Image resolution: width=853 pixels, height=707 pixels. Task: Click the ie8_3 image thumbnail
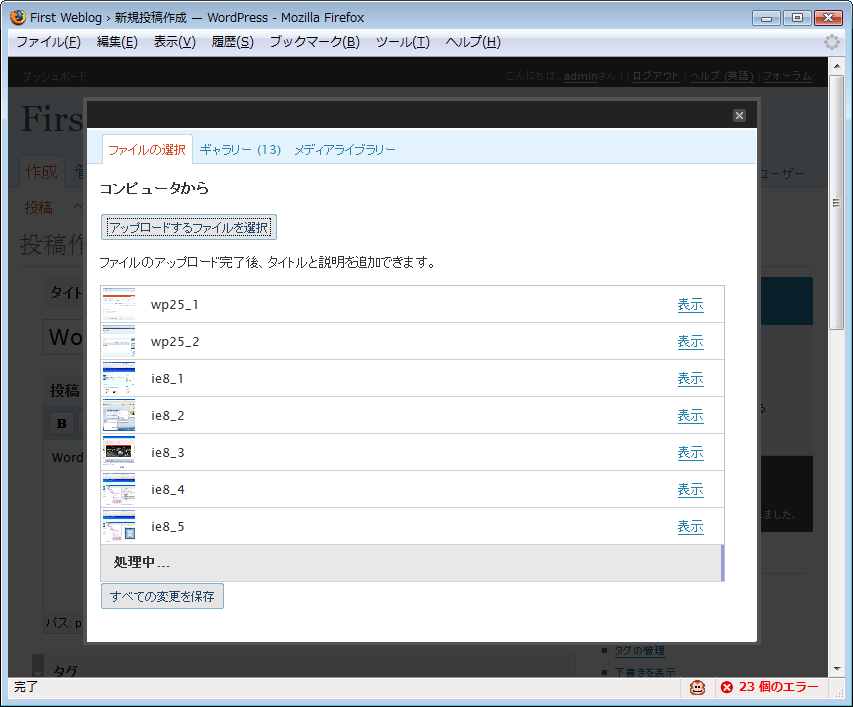click(x=118, y=453)
